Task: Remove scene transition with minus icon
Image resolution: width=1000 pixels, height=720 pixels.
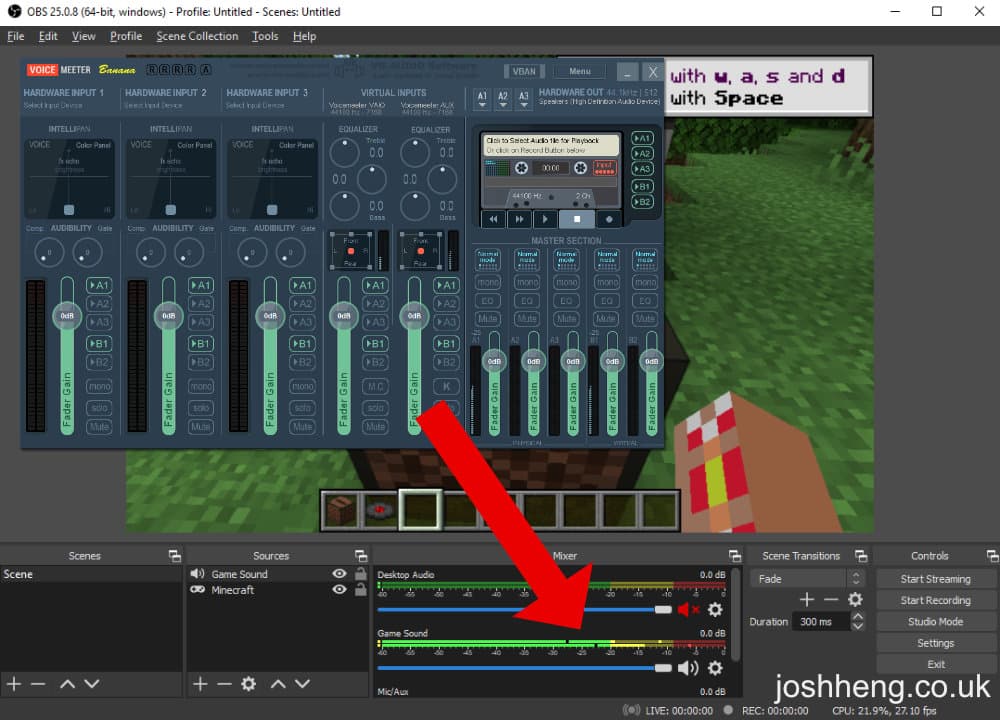Action: click(831, 599)
